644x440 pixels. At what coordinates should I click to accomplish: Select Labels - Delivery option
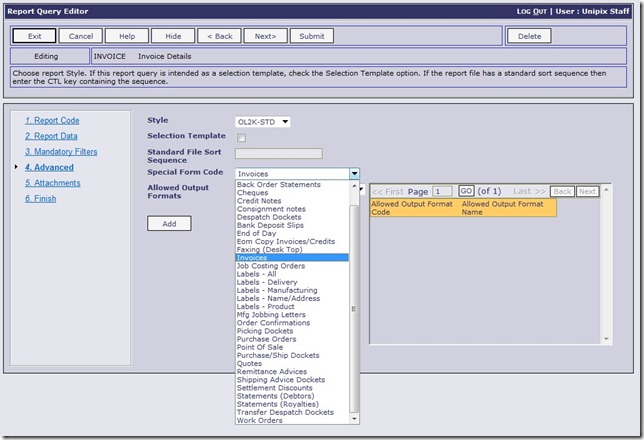(267, 282)
